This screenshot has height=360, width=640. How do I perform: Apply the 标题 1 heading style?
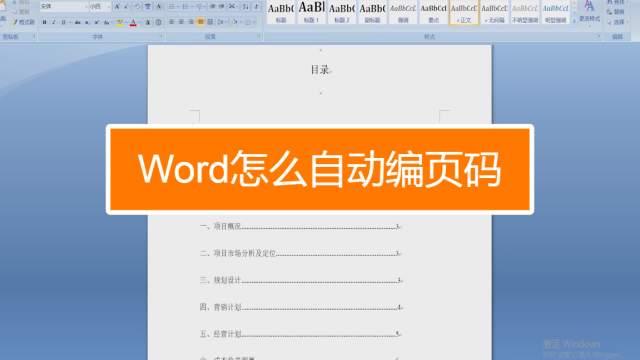(x=311, y=12)
